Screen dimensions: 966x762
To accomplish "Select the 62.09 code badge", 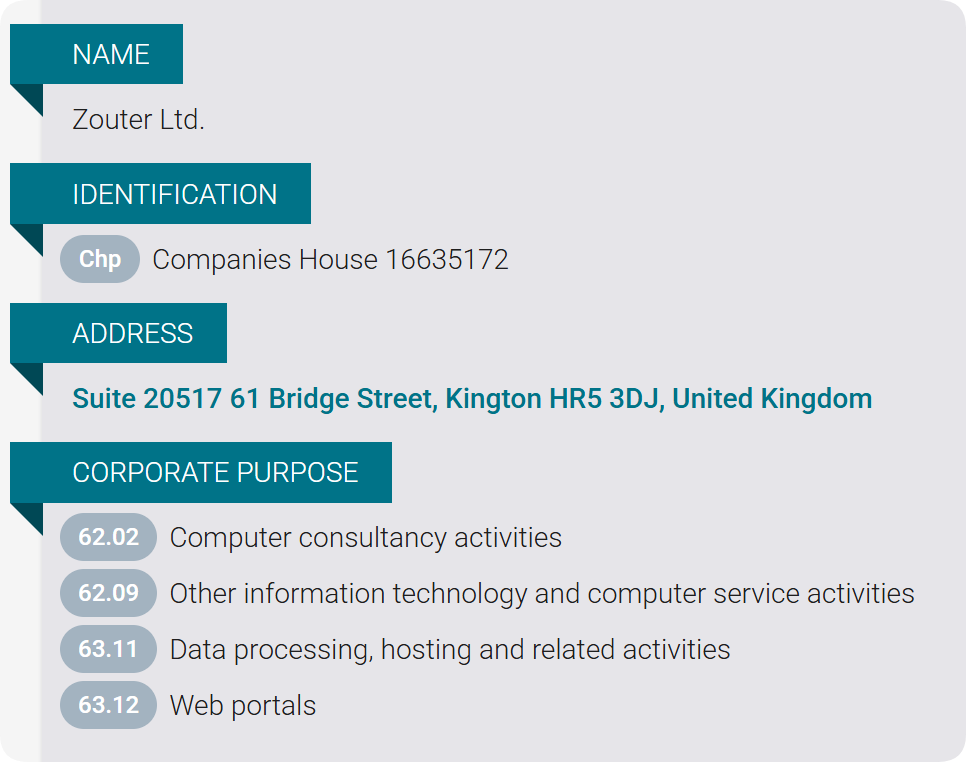I will (x=108, y=593).
